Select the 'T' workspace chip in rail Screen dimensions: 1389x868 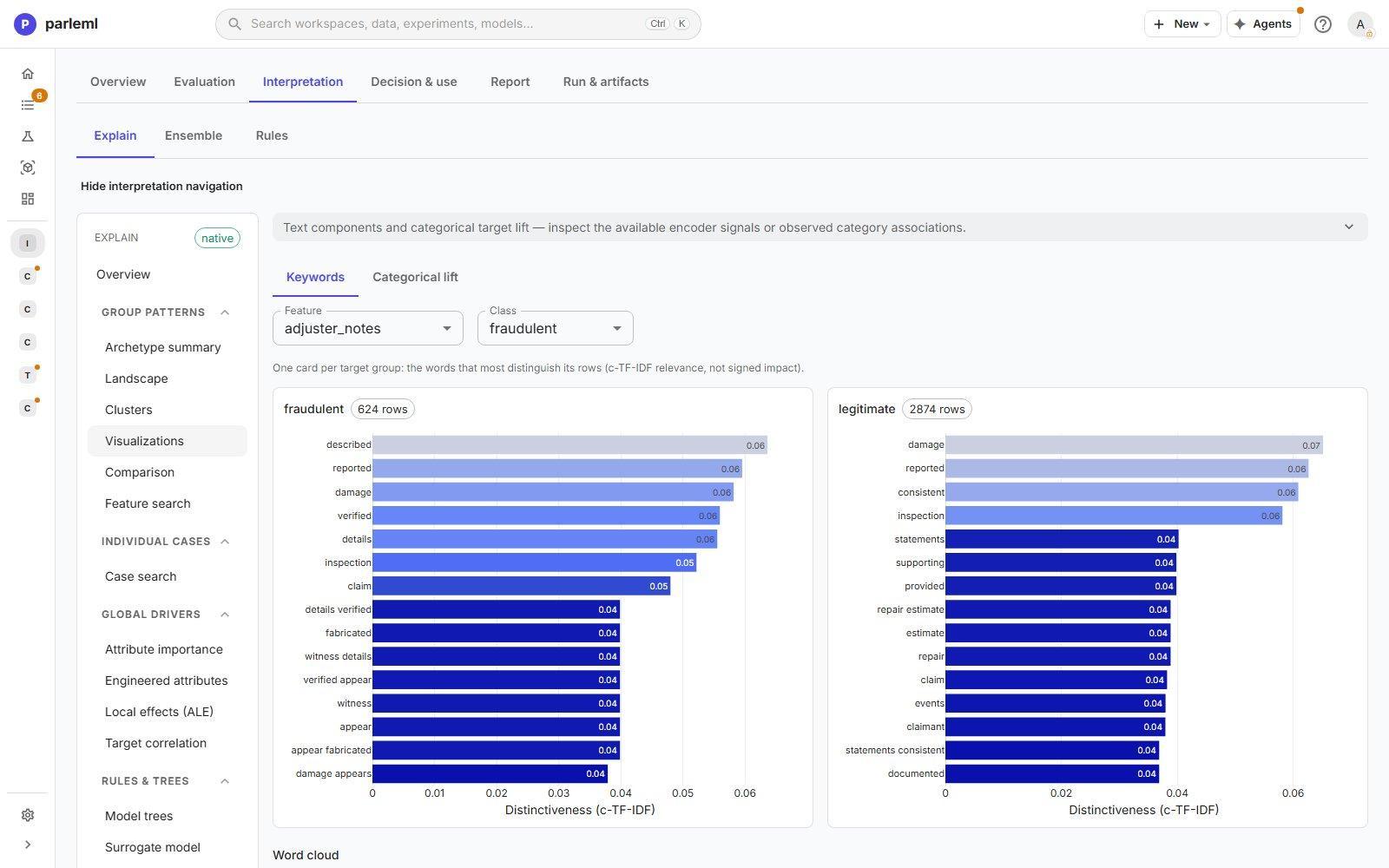(28, 375)
